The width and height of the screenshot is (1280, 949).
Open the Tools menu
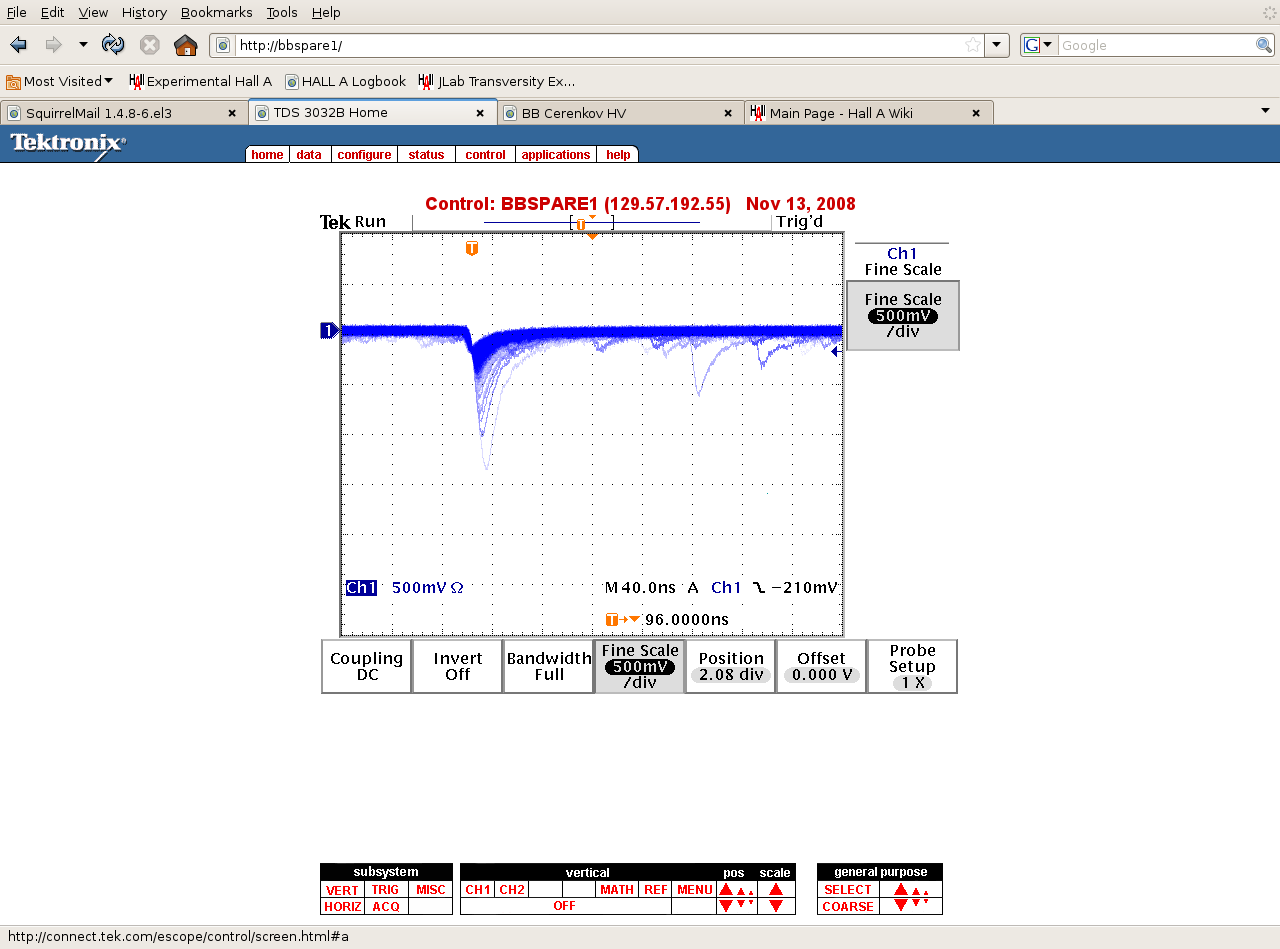tap(282, 12)
